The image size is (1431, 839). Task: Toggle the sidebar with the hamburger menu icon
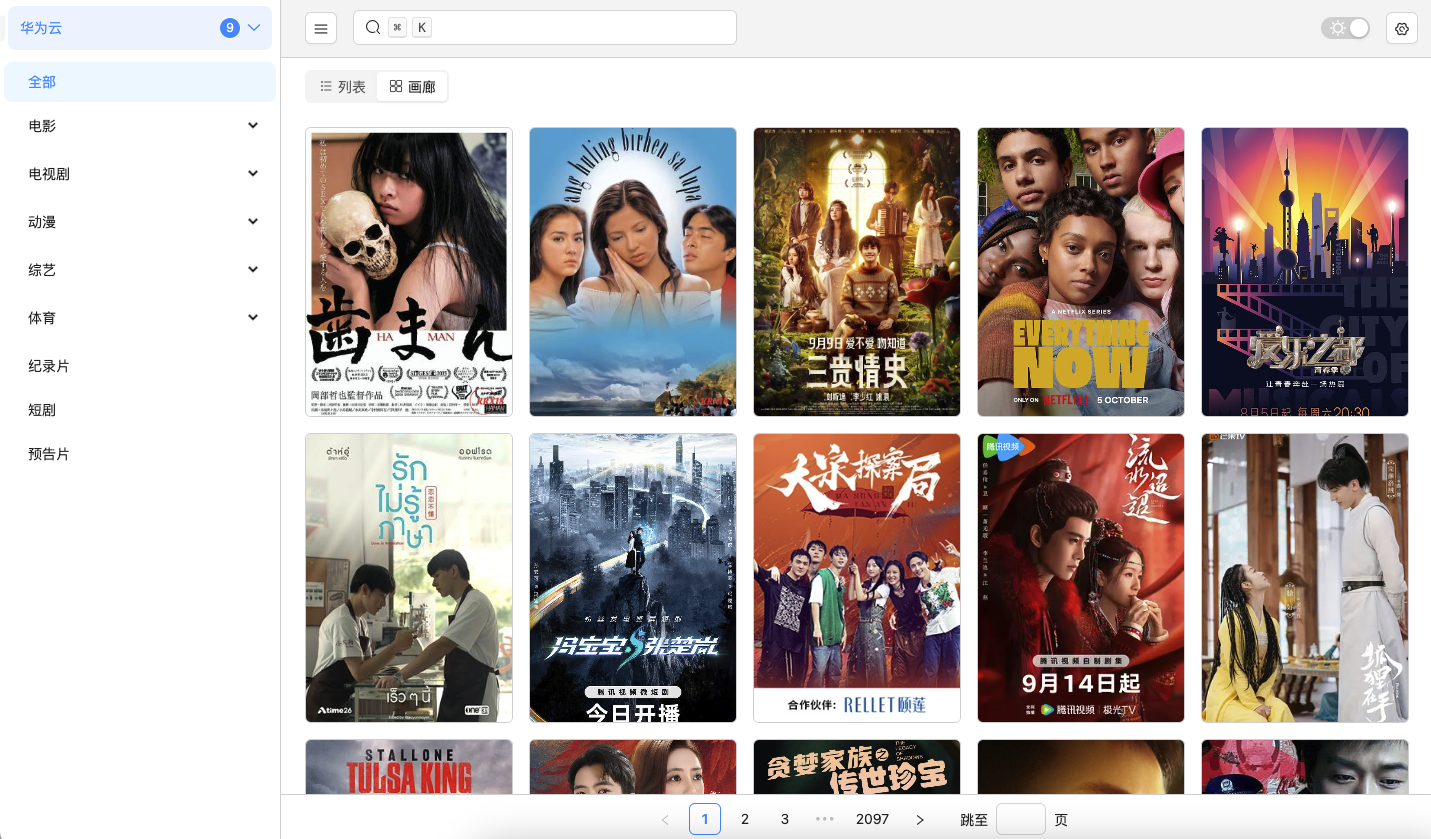coord(321,28)
